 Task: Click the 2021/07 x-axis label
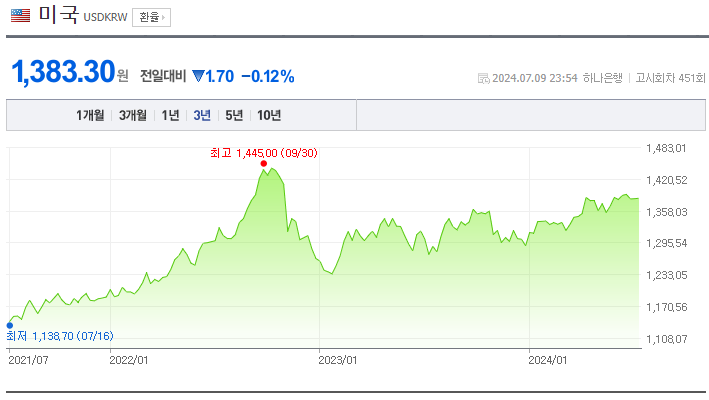28,360
